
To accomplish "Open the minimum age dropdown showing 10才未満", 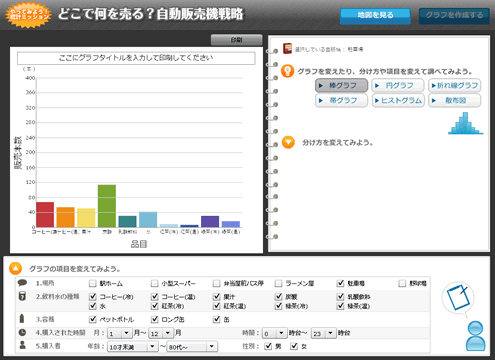I will click(132, 347).
